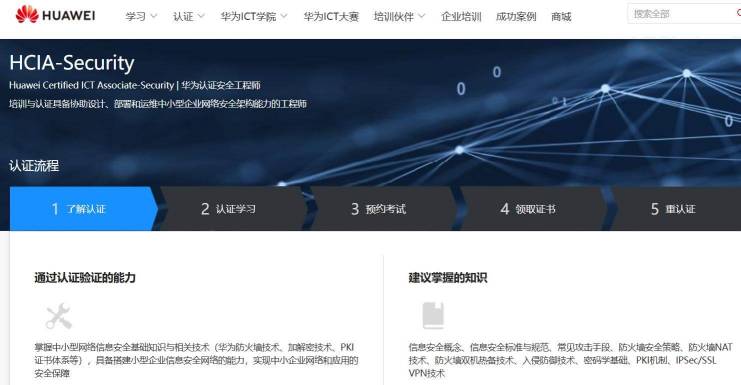This screenshot has height=385, width=741.
Task: Go to 华为ICT大赛 page
Action: pyautogui.click(x=331, y=17)
